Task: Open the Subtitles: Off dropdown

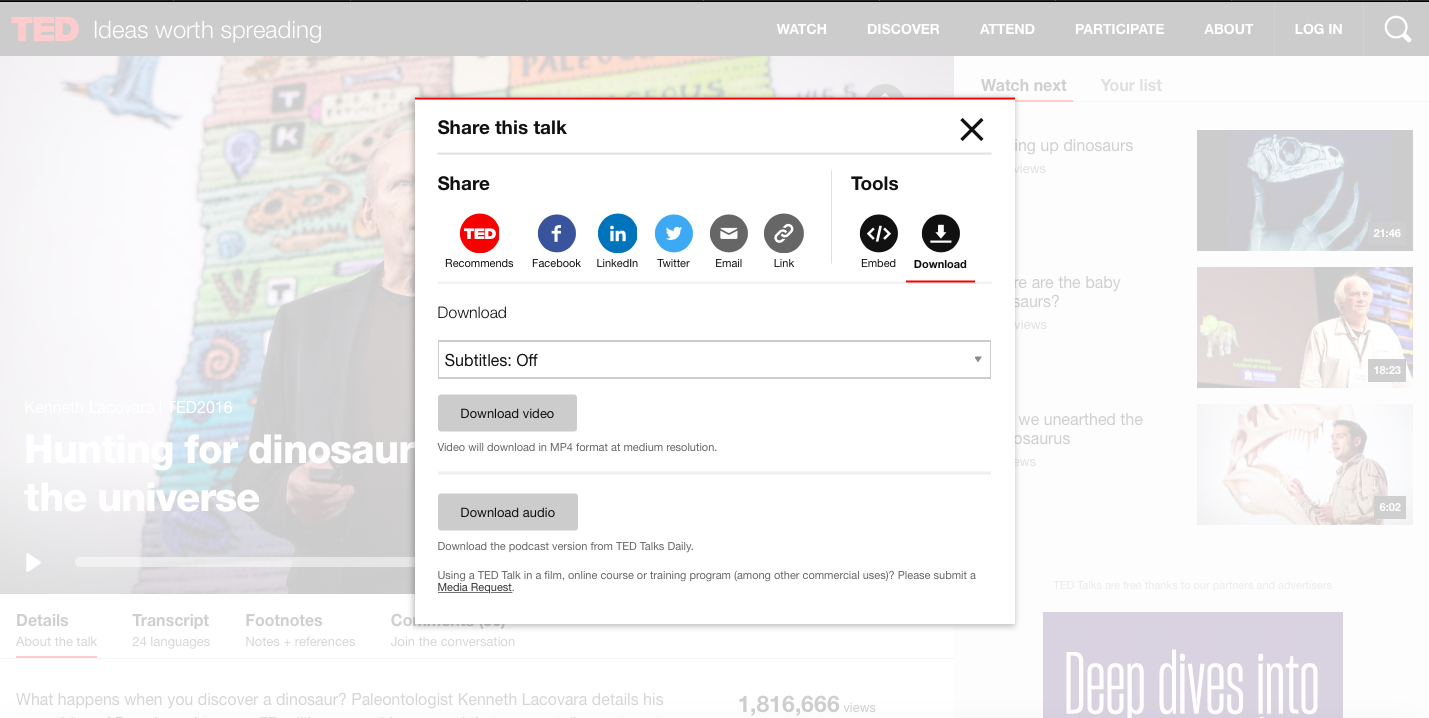Action: 714,360
